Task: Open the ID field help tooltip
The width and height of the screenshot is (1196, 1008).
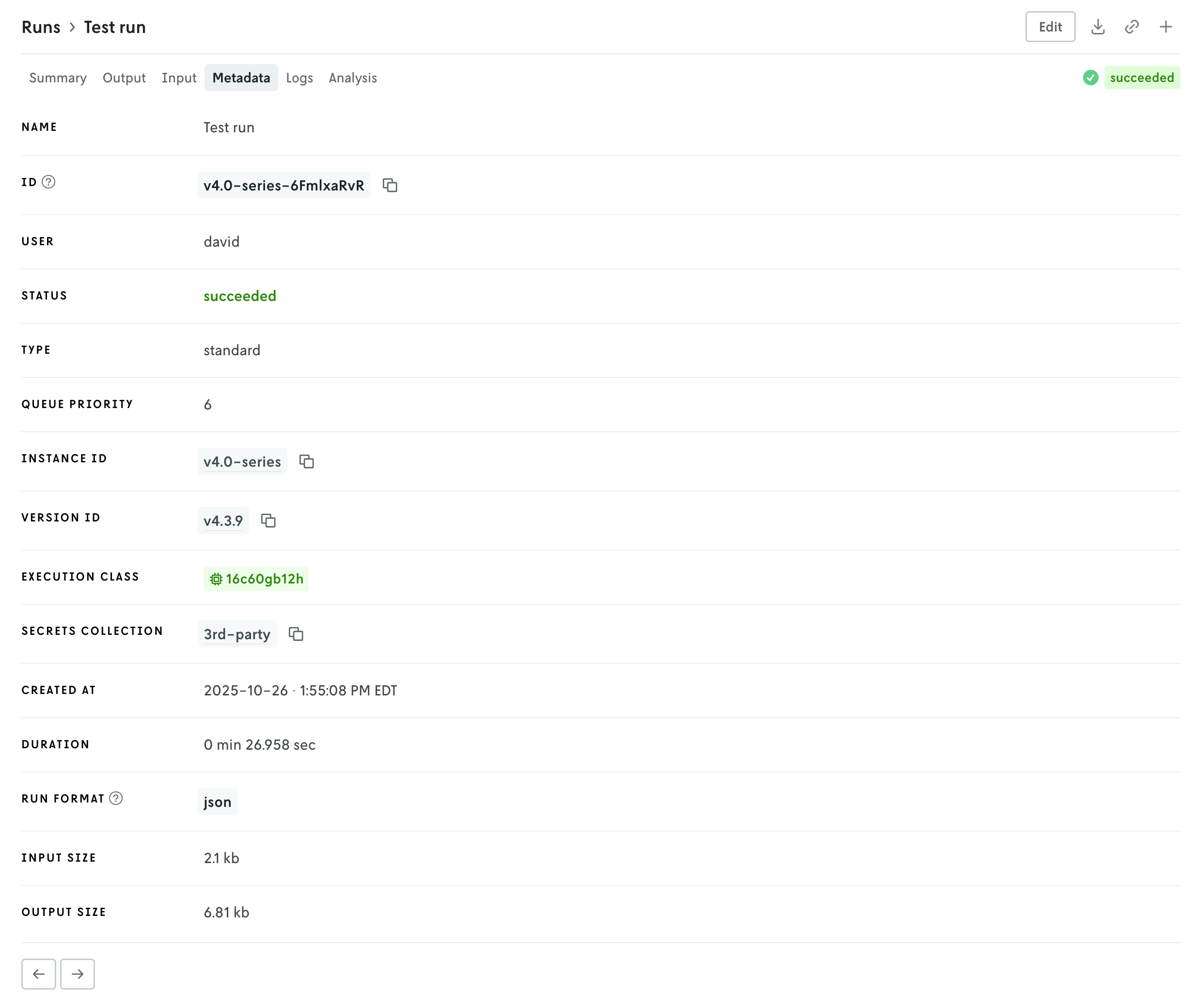Action: [x=48, y=182]
